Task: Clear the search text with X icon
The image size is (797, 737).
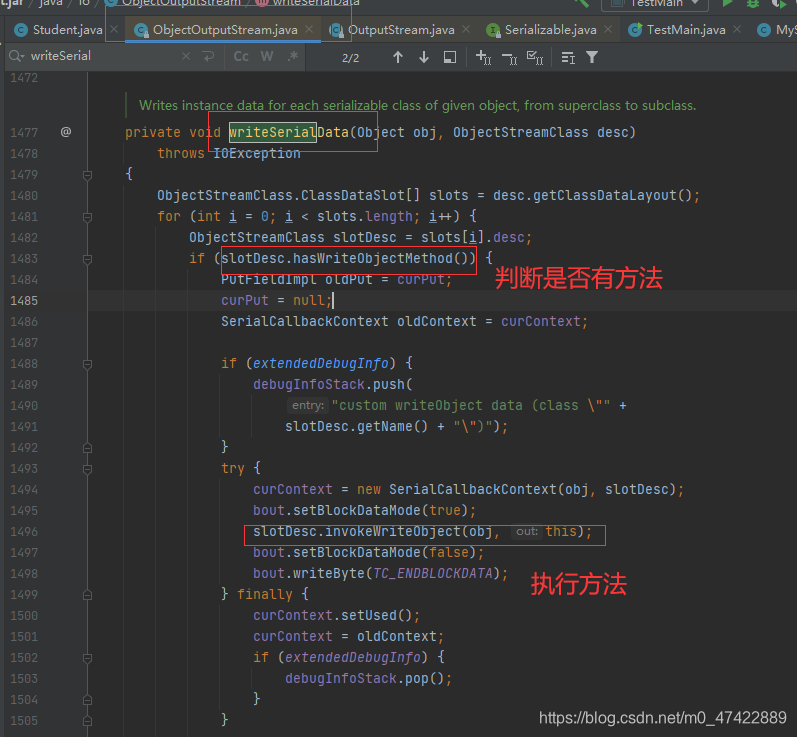Action: click(186, 56)
